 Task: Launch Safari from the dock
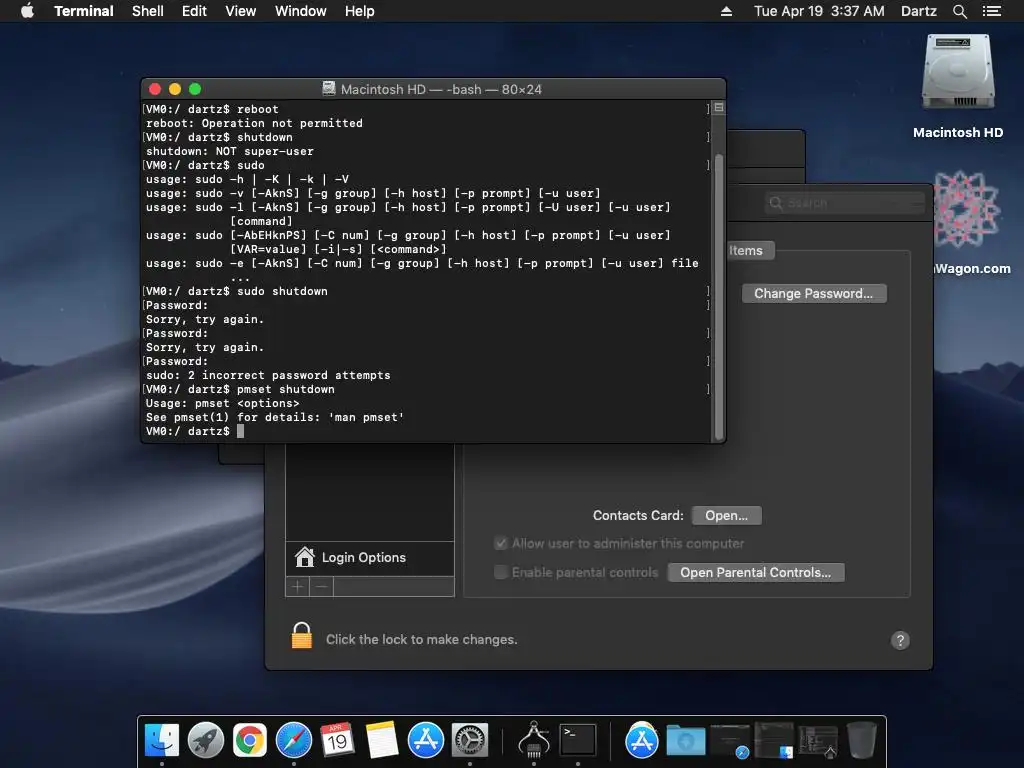[x=294, y=741]
